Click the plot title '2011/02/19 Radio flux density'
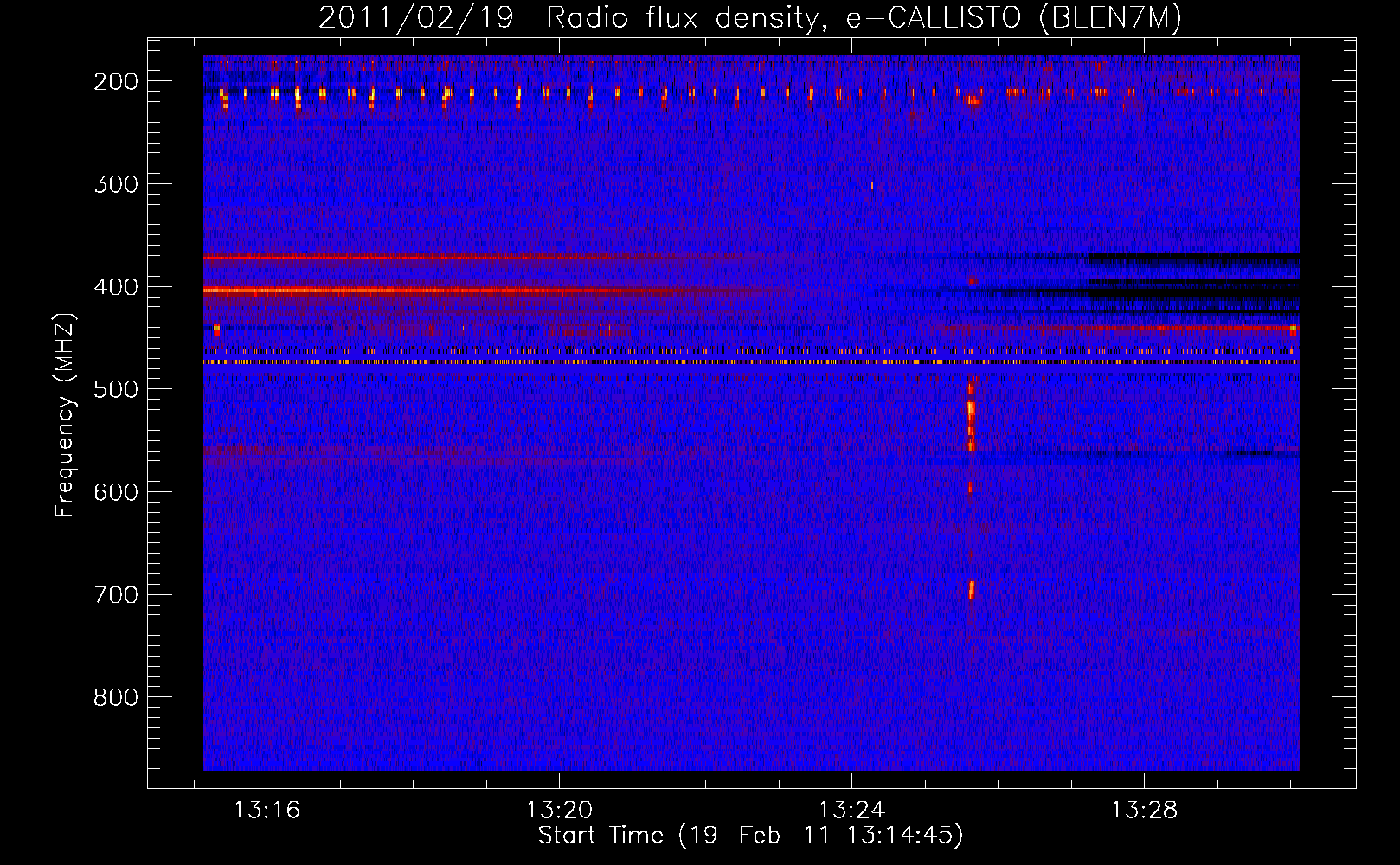Image resolution: width=1400 pixels, height=865 pixels. pyautogui.click(x=568, y=17)
